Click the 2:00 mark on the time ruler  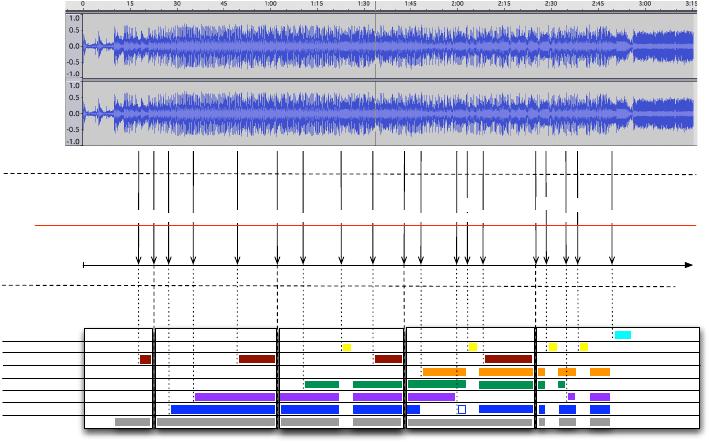pyautogui.click(x=456, y=5)
